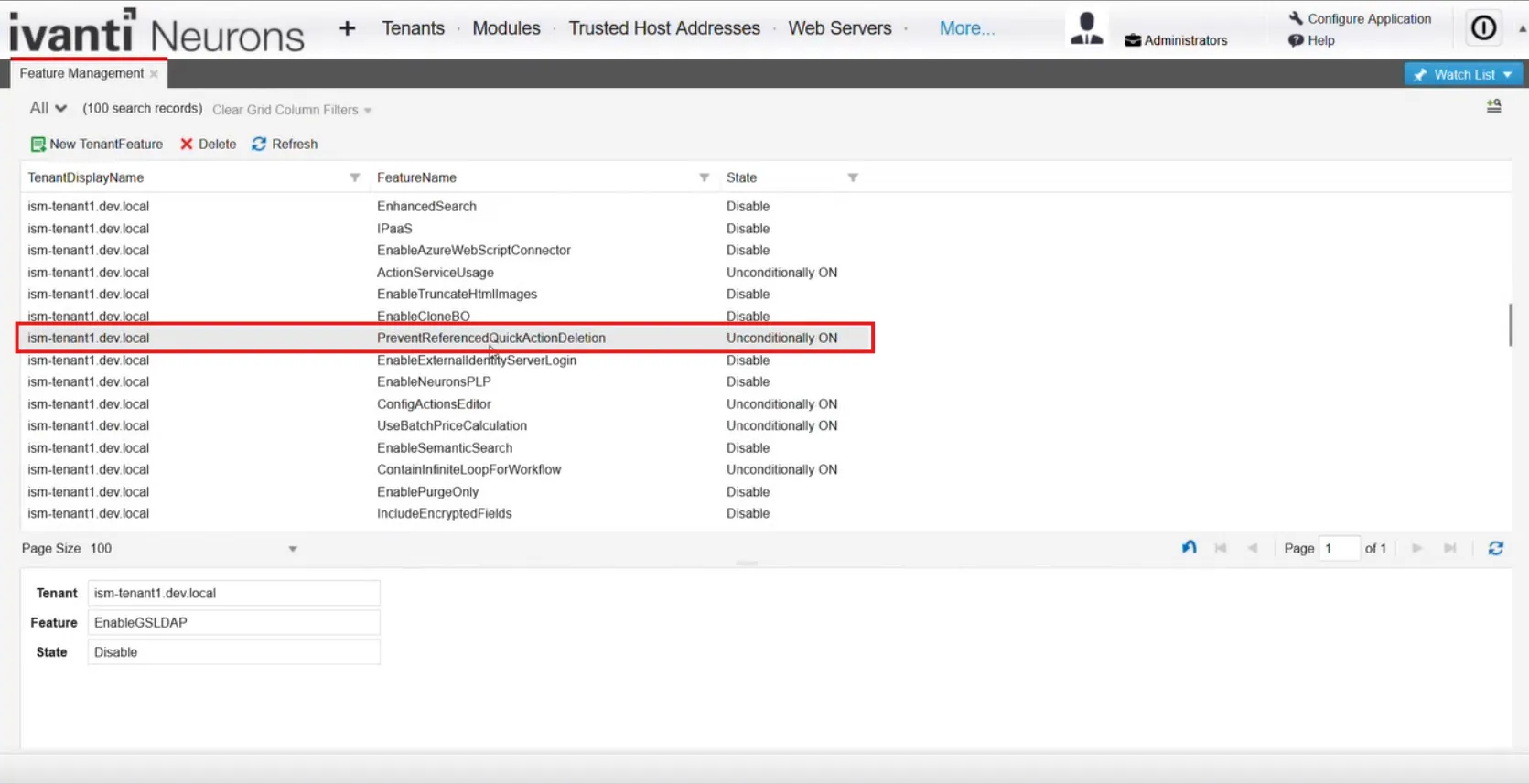The width and height of the screenshot is (1529, 784).
Task: Click the tenant name in the IPaaS row
Action: 88,228
